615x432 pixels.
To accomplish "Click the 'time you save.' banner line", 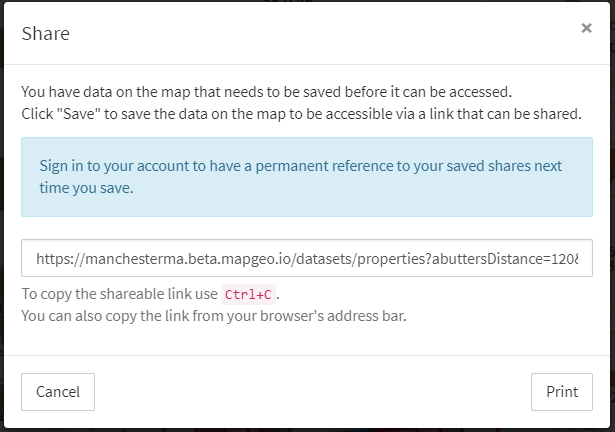I will coord(86,188).
